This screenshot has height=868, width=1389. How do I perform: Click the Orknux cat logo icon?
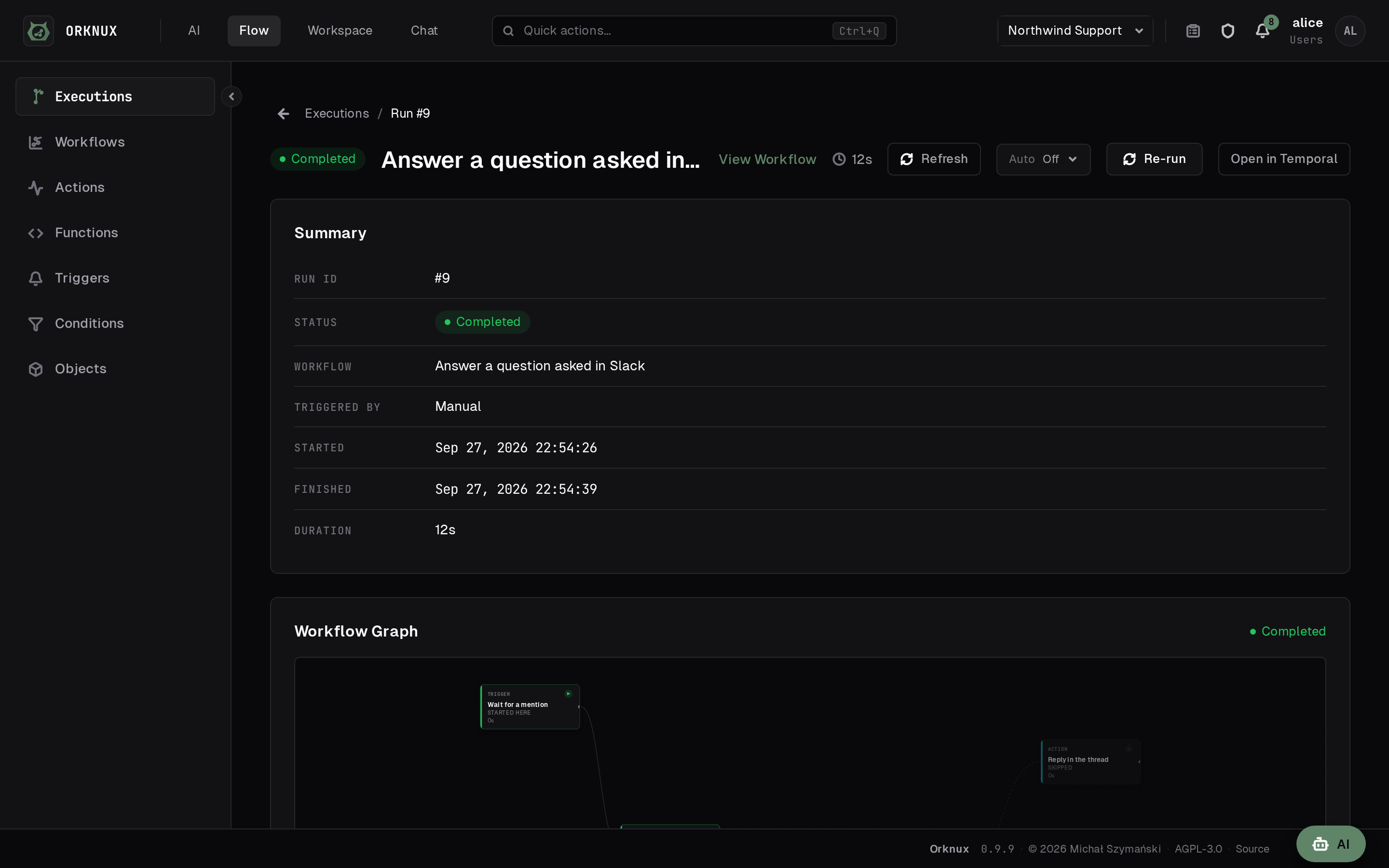39,30
